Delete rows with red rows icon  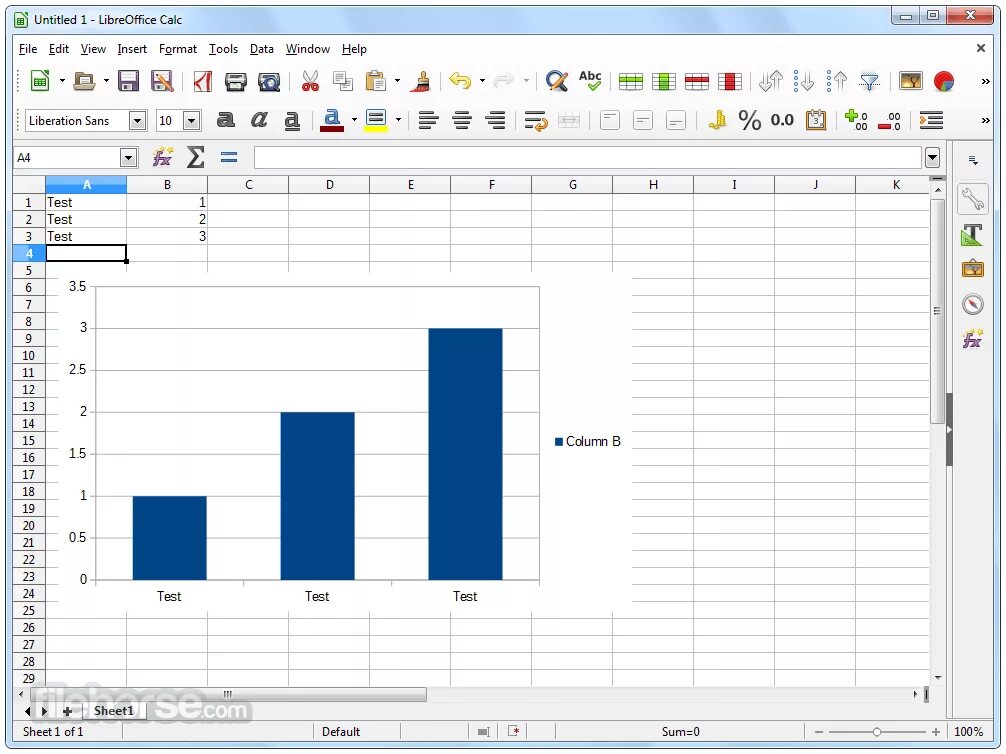click(x=697, y=81)
